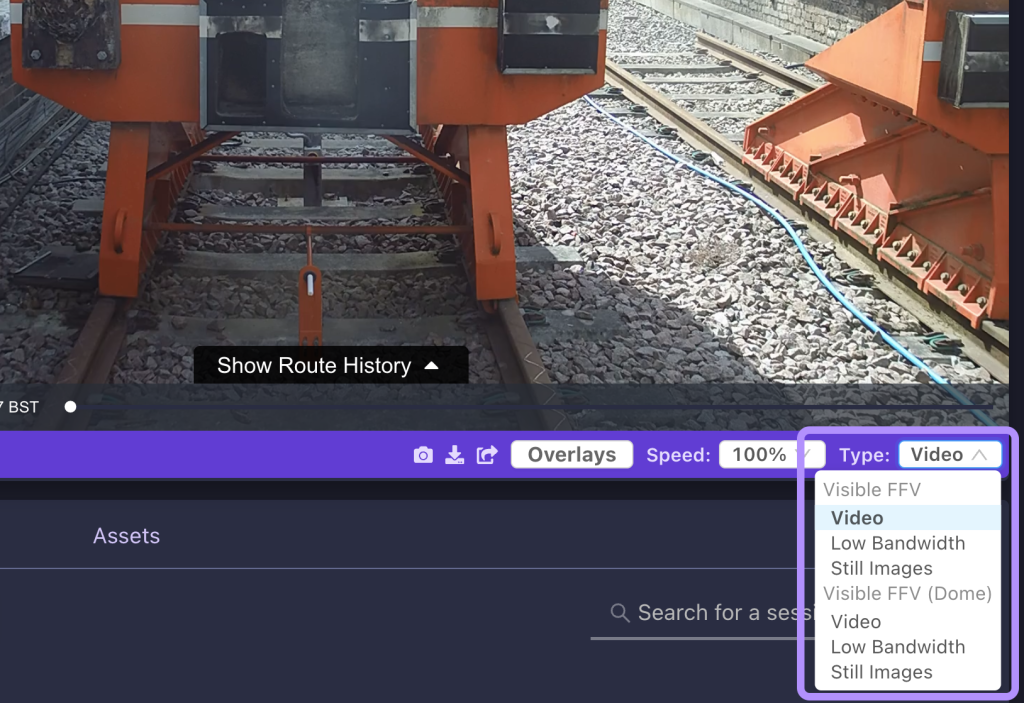Click the search magnifier icon
Viewport: 1024px width, 703px height.
tap(620, 613)
